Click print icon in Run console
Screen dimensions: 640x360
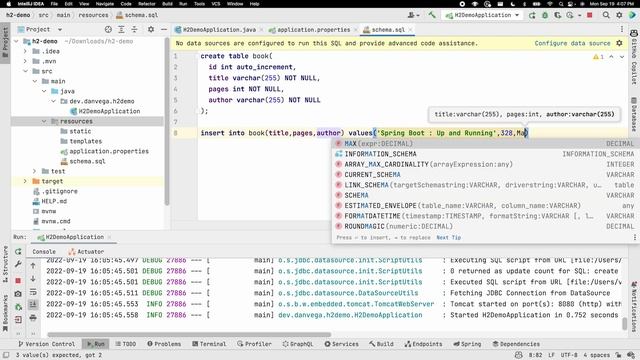(x=33, y=318)
